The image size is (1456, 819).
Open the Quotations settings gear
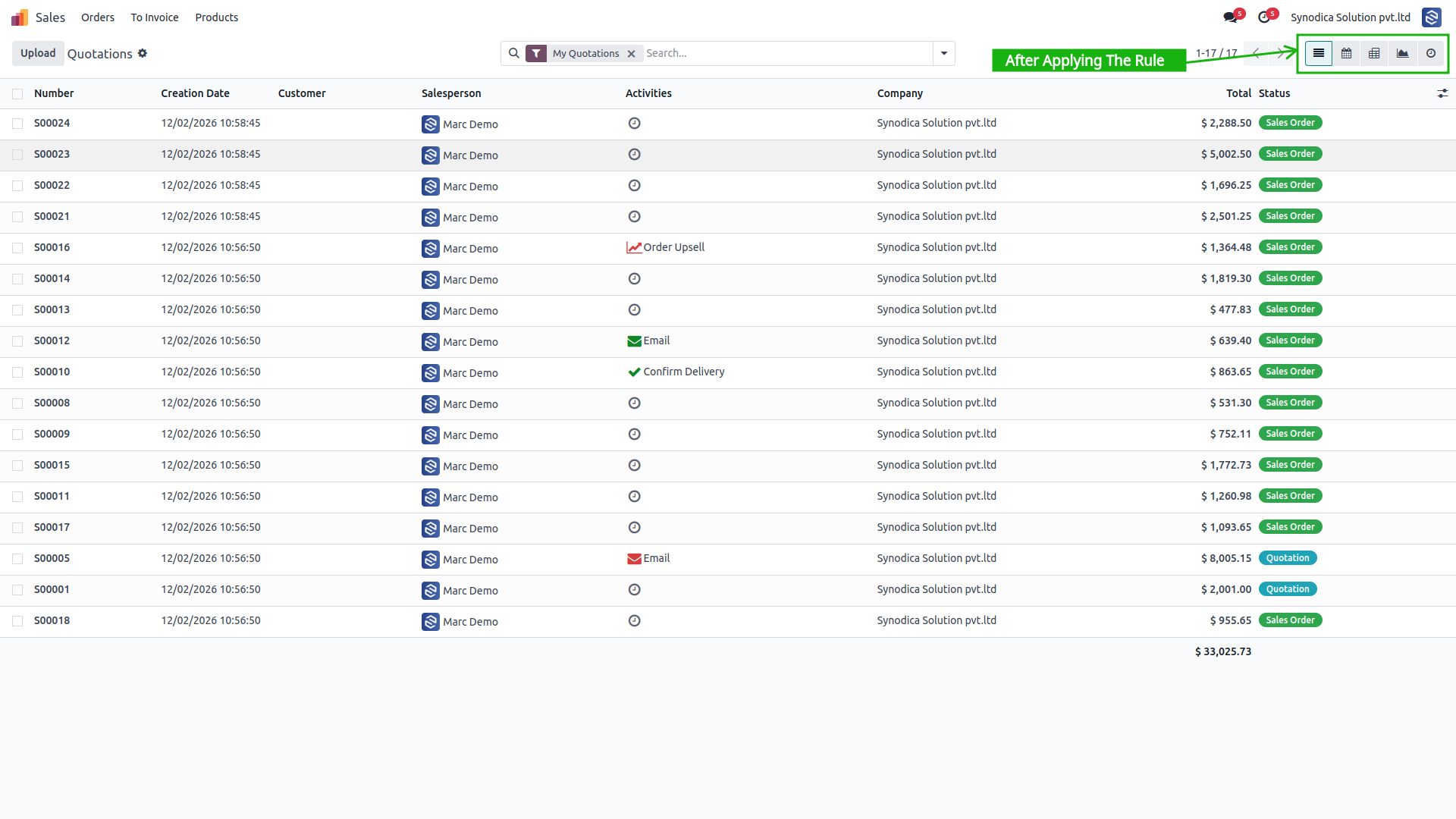[143, 53]
